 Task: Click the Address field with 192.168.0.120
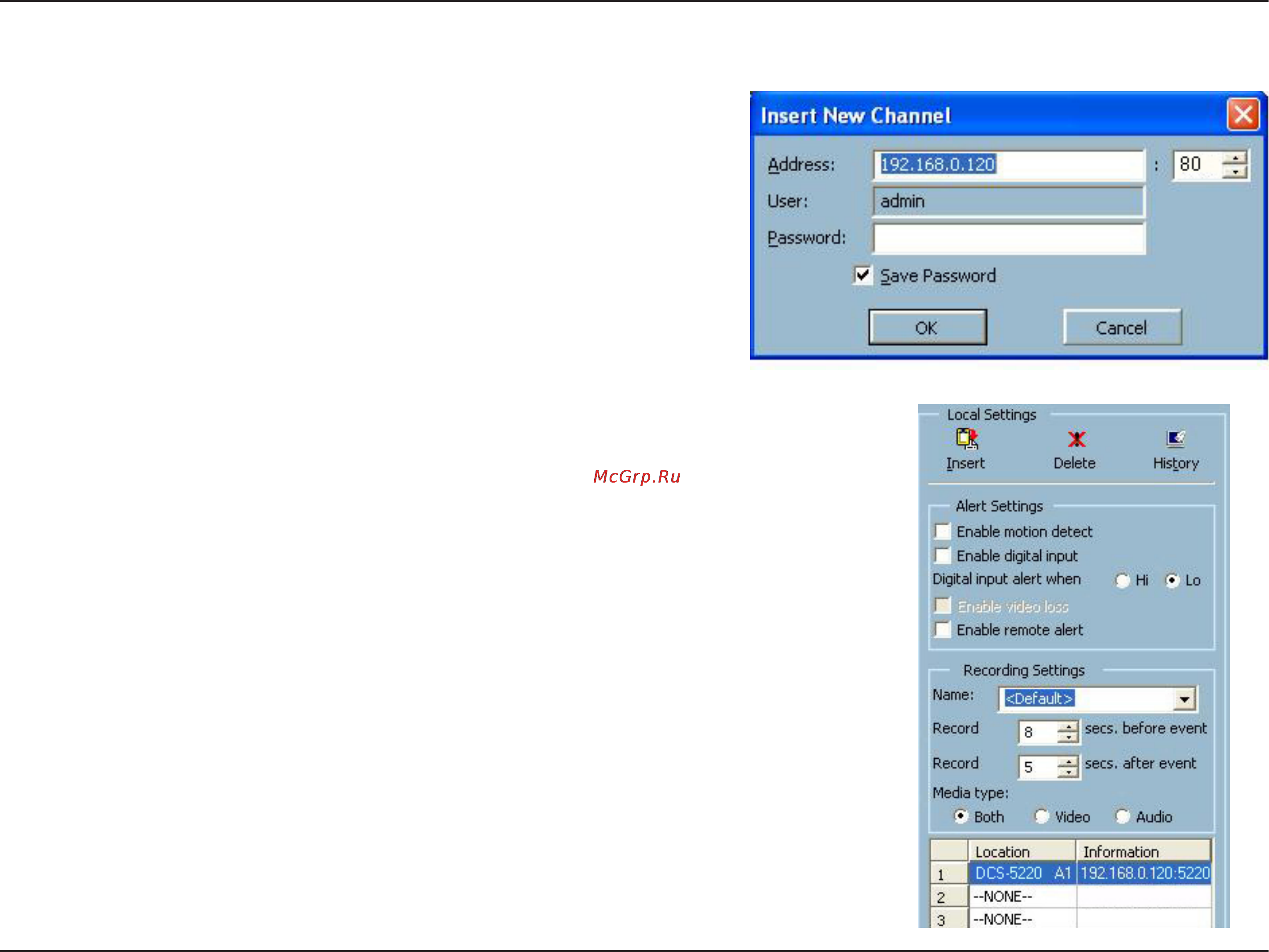1009,165
